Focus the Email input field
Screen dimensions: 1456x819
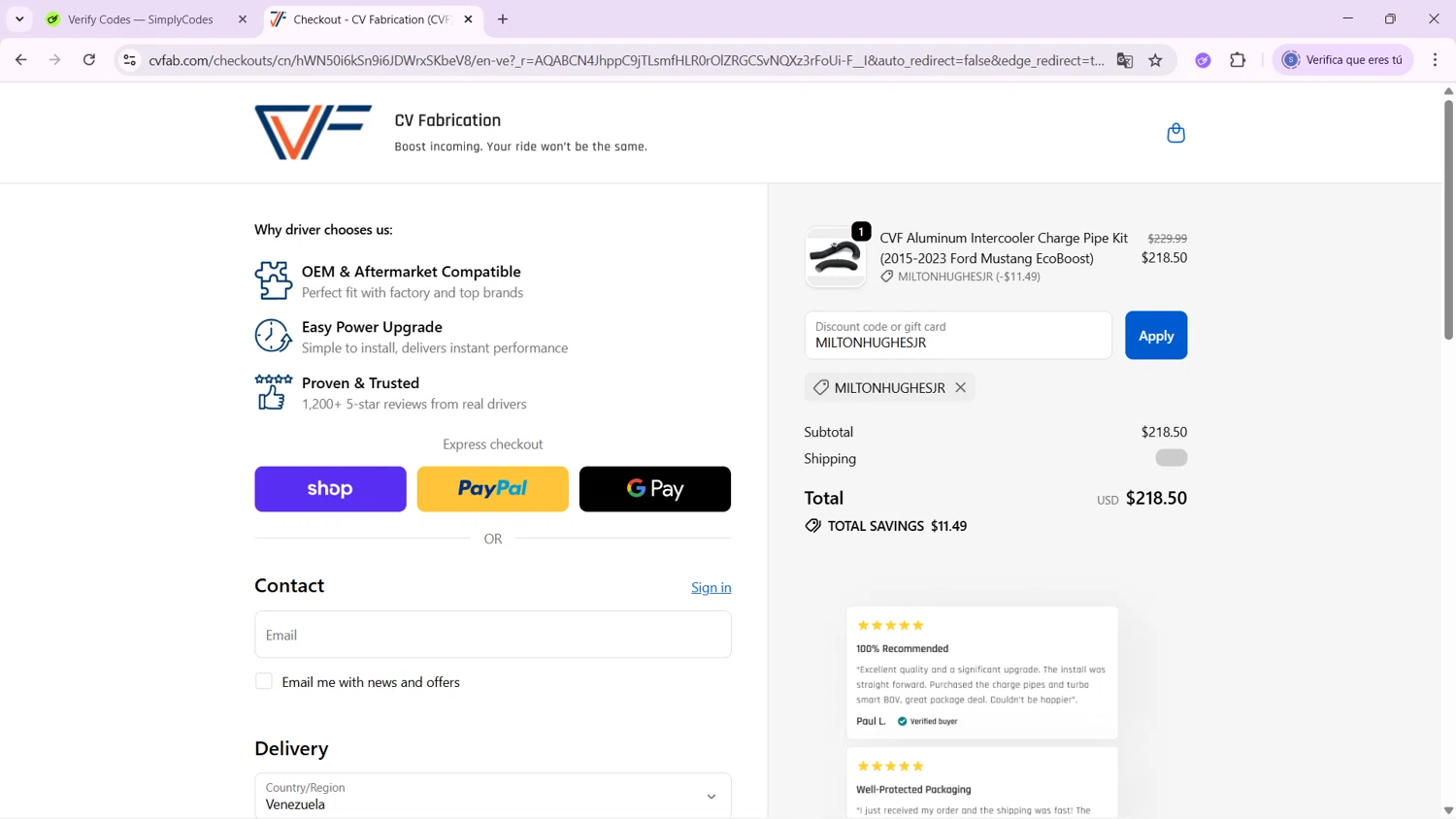pos(492,635)
